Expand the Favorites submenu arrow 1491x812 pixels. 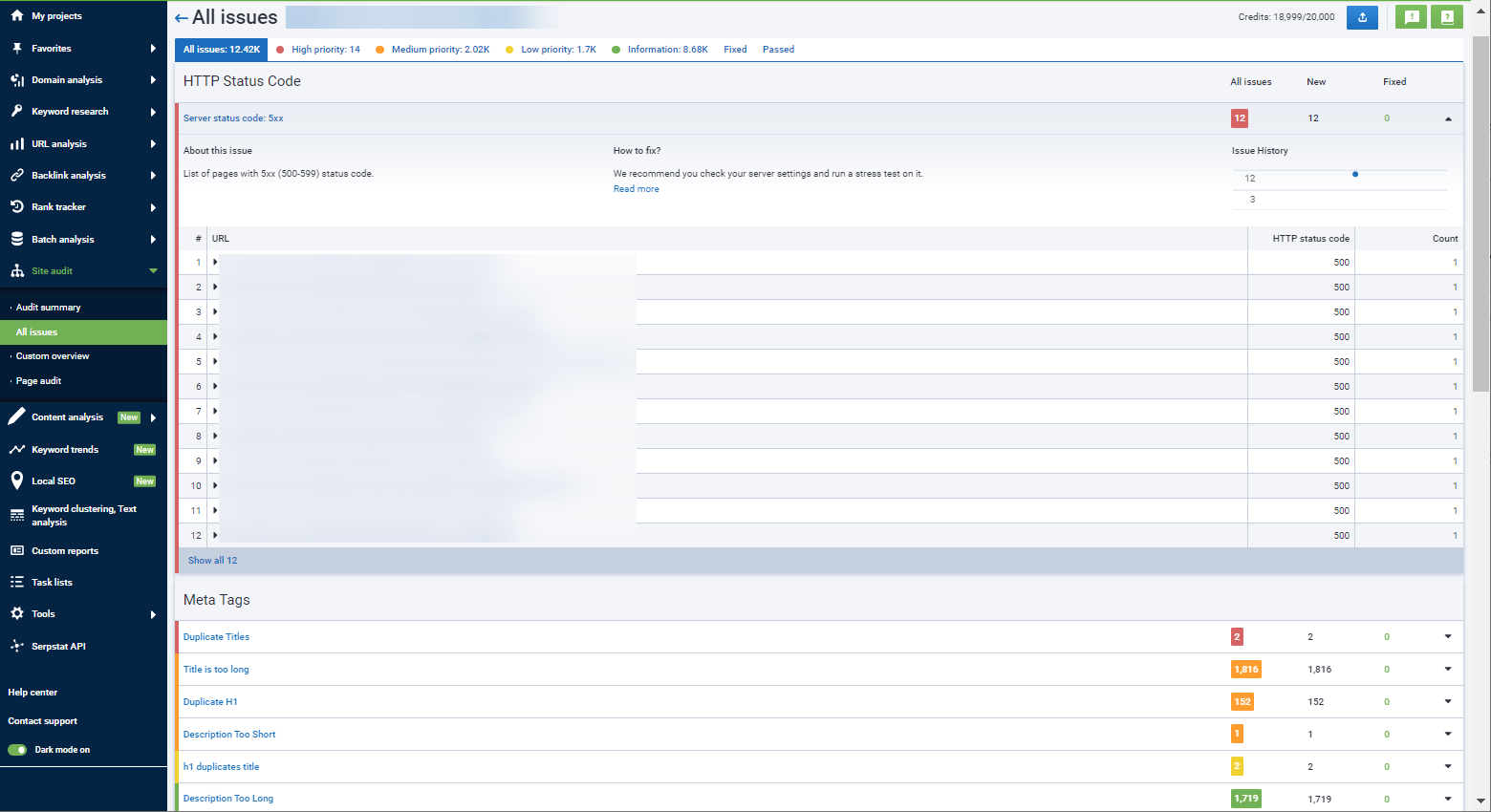[x=153, y=48]
